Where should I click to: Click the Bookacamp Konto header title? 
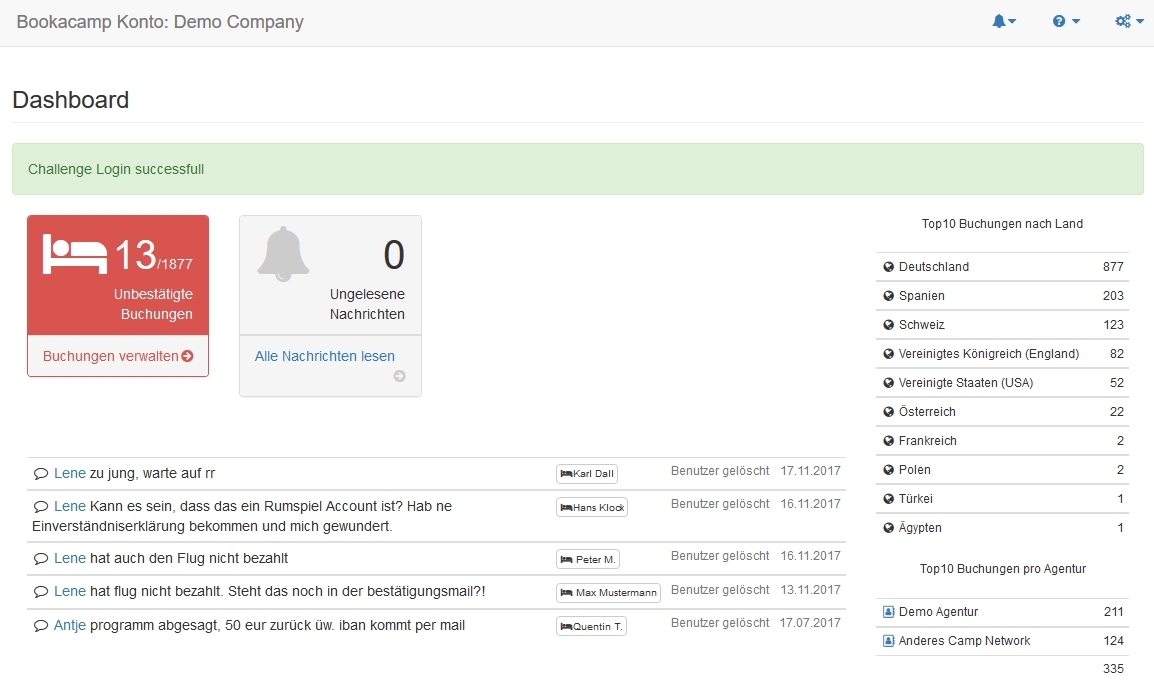click(x=160, y=22)
